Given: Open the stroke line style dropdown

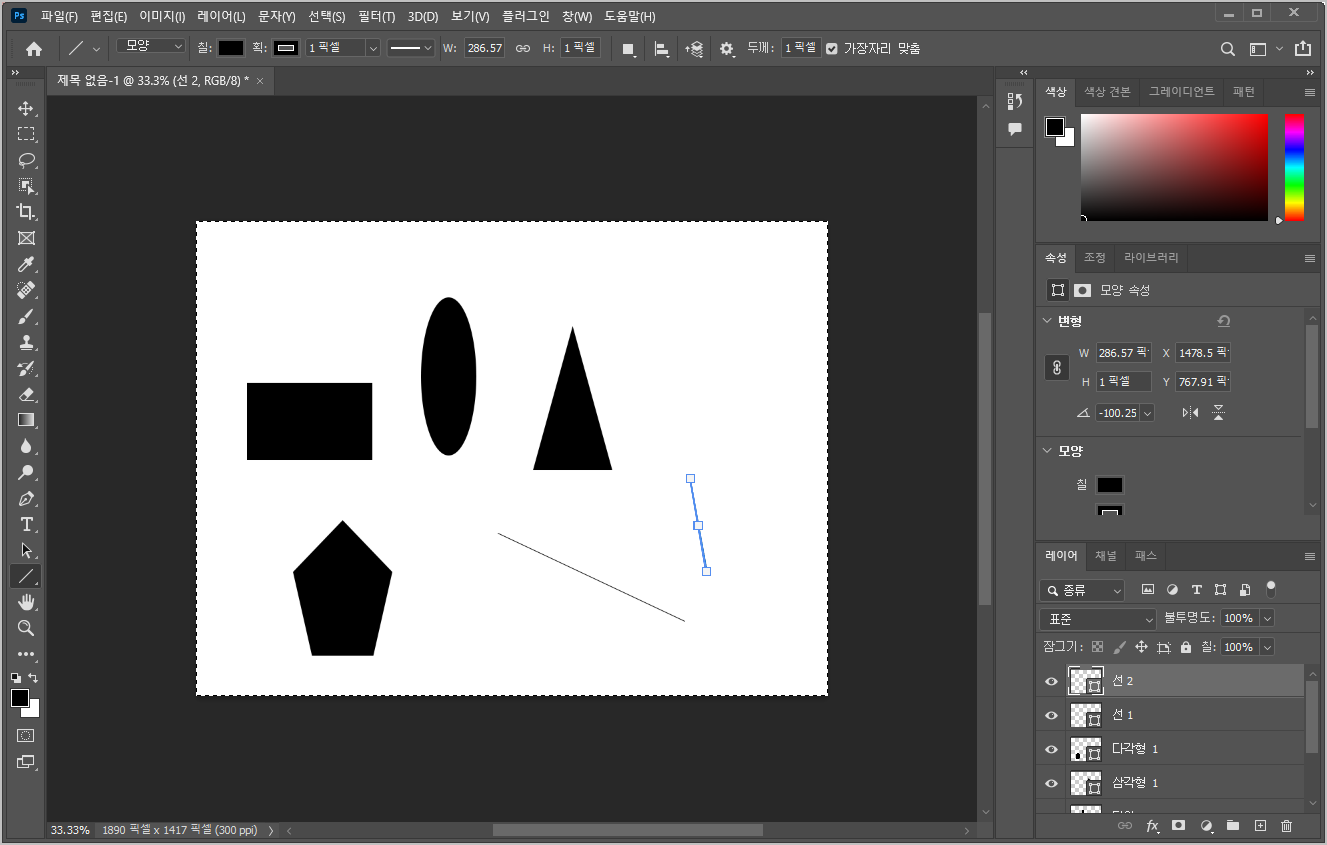Looking at the screenshot, I should pyautogui.click(x=411, y=48).
